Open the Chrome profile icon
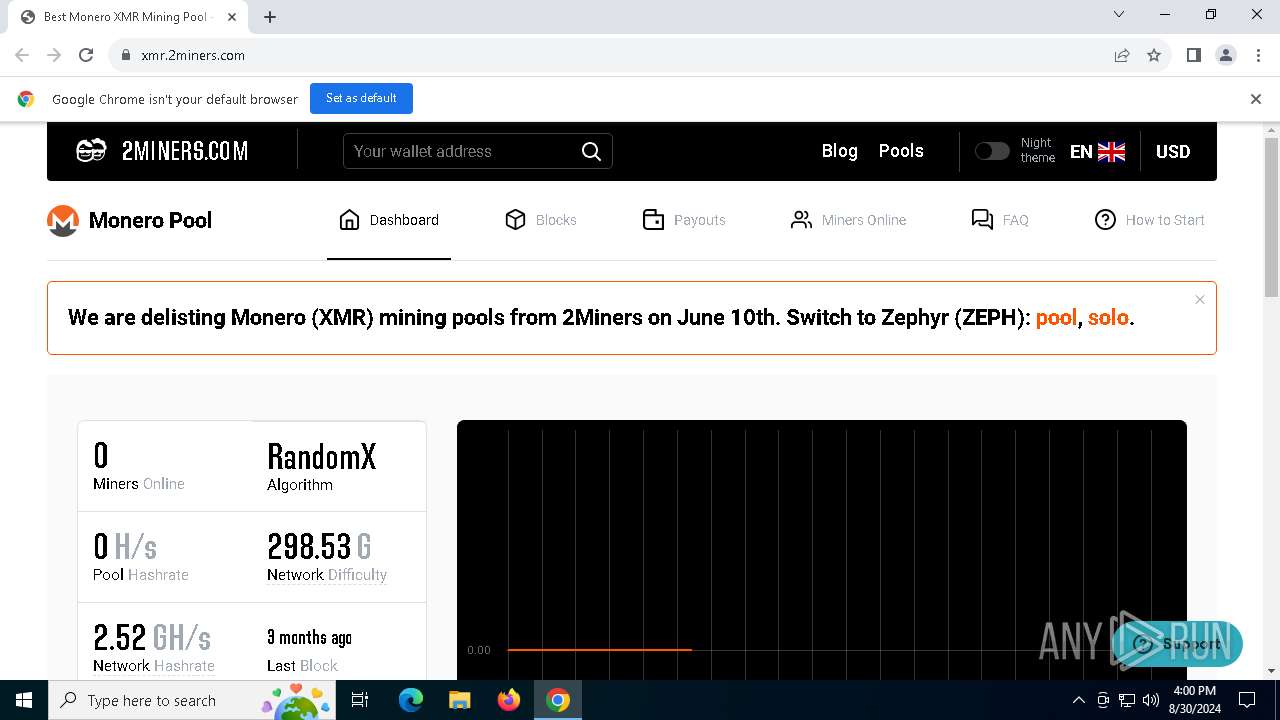 [1226, 55]
